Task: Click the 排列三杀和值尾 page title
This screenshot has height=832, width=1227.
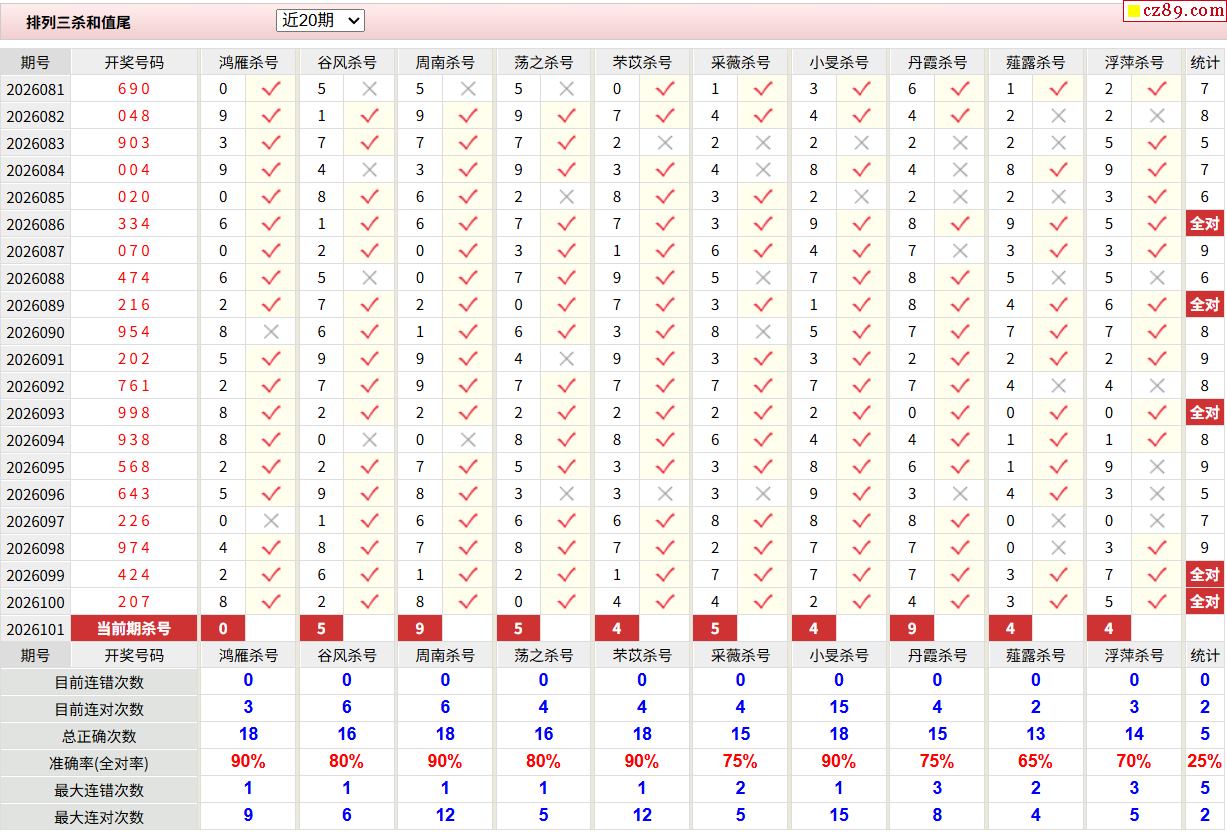Action: (x=79, y=22)
